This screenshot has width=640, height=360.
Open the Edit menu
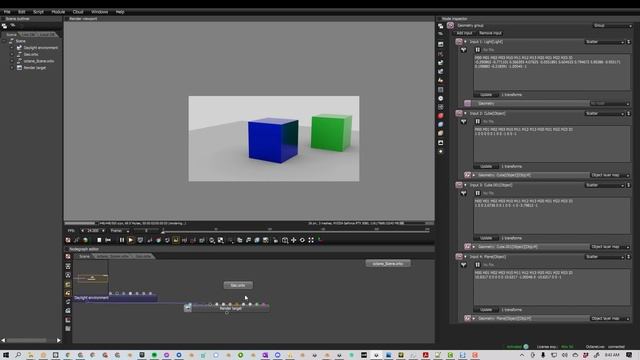pyautogui.click(x=22, y=12)
